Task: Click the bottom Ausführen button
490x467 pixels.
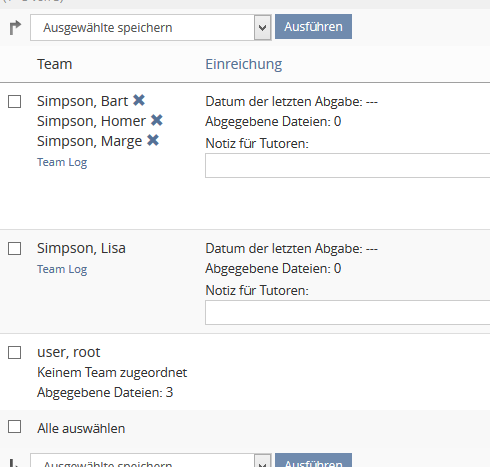Action: [313, 460]
